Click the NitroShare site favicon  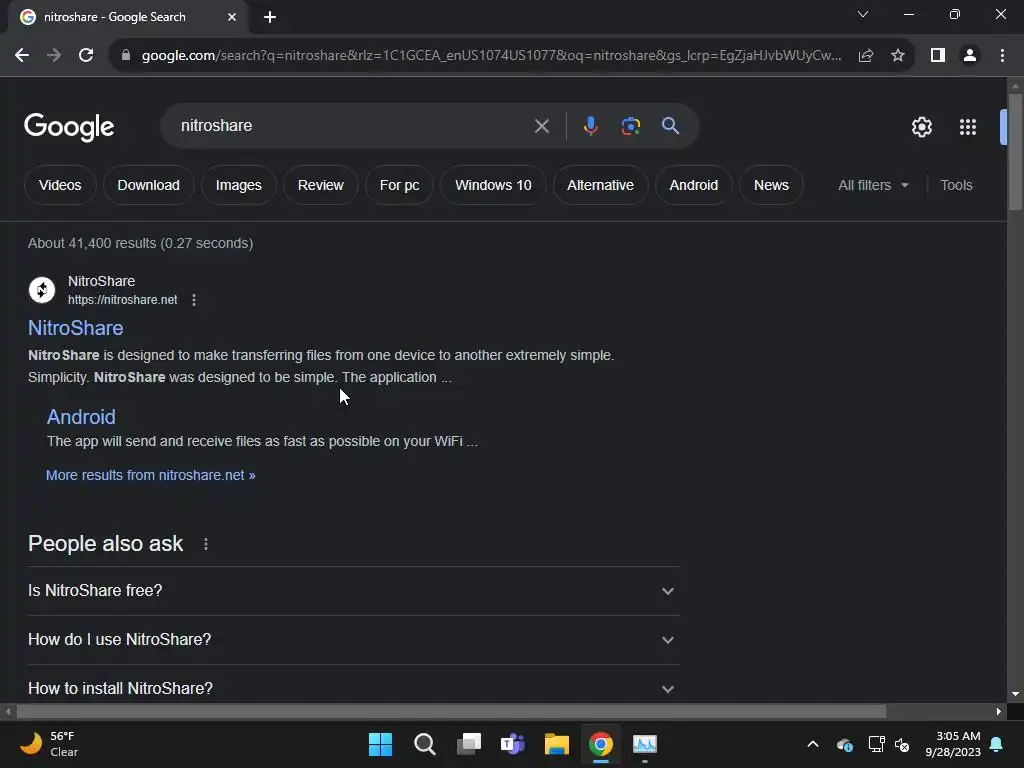42,290
